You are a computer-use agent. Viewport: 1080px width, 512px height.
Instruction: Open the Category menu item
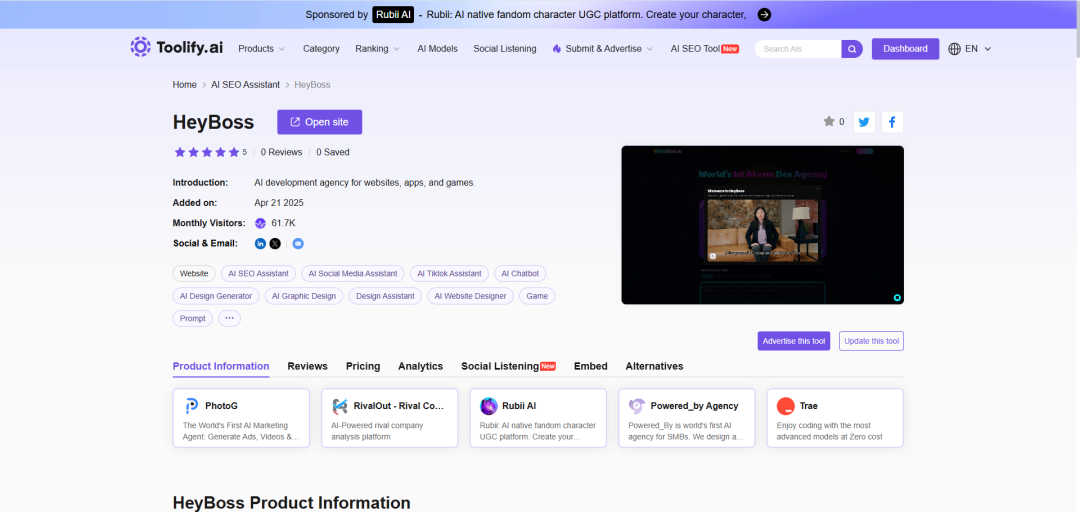(x=321, y=49)
